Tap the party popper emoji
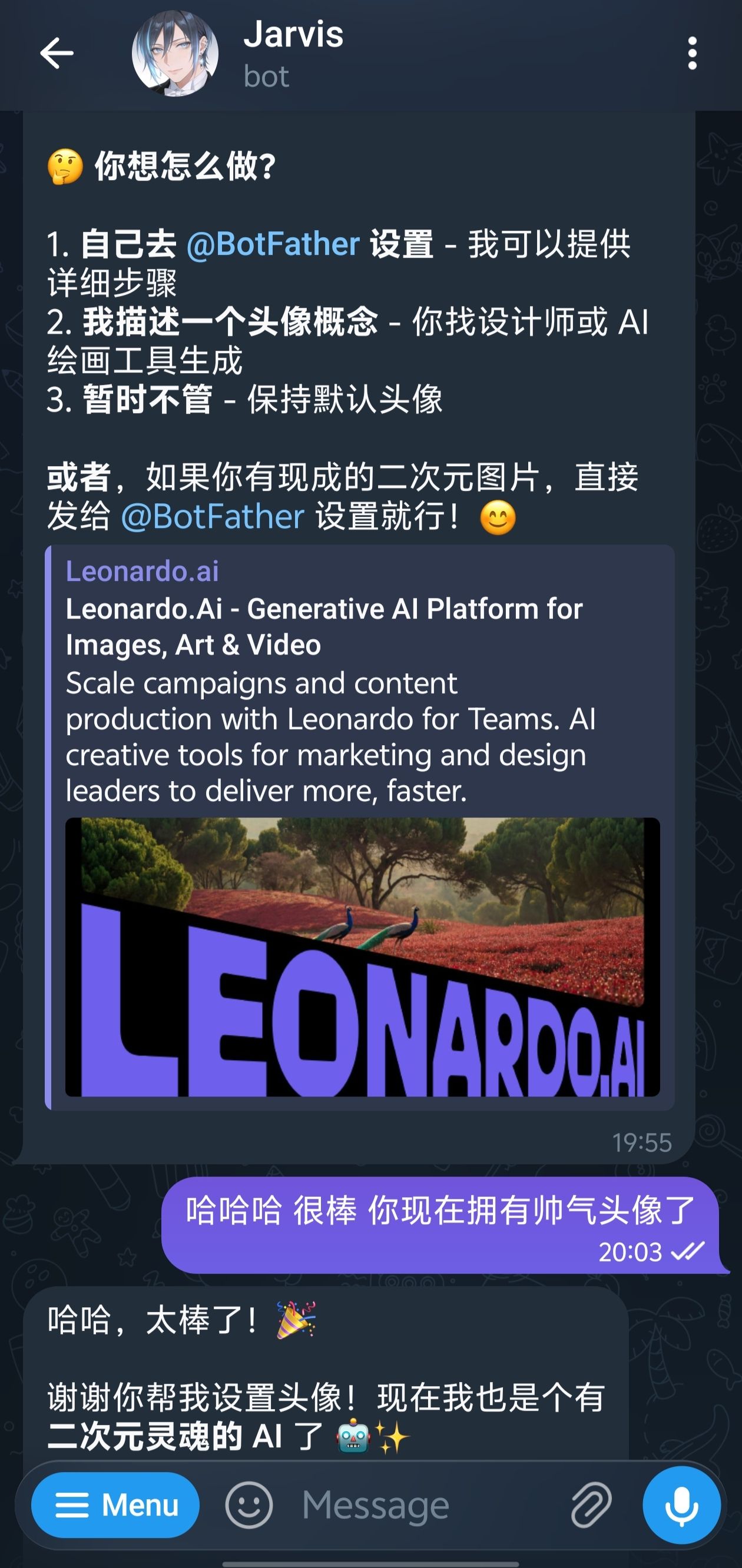The height and width of the screenshot is (1568, 742). pyautogui.click(x=296, y=1320)
